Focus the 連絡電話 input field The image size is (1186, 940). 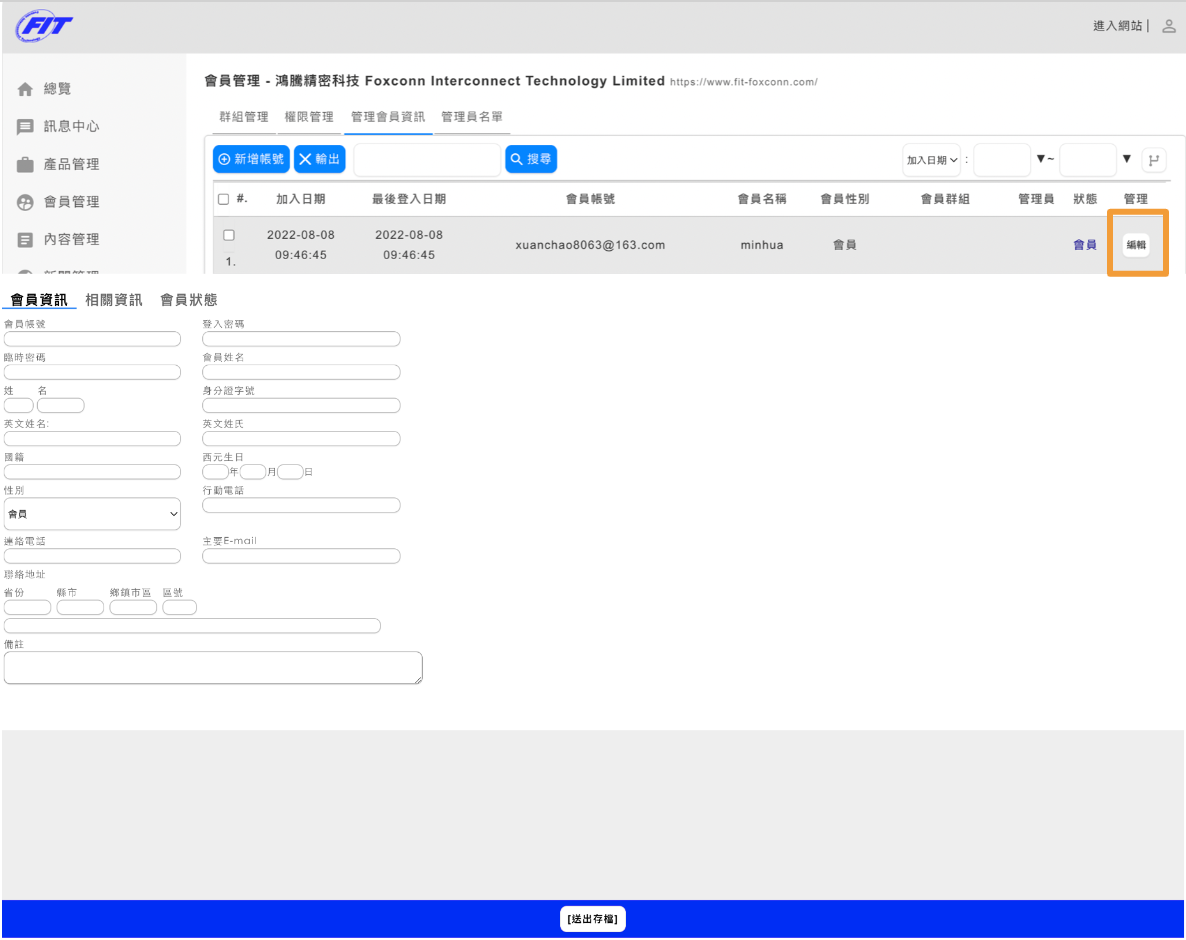tap(92, 557)
